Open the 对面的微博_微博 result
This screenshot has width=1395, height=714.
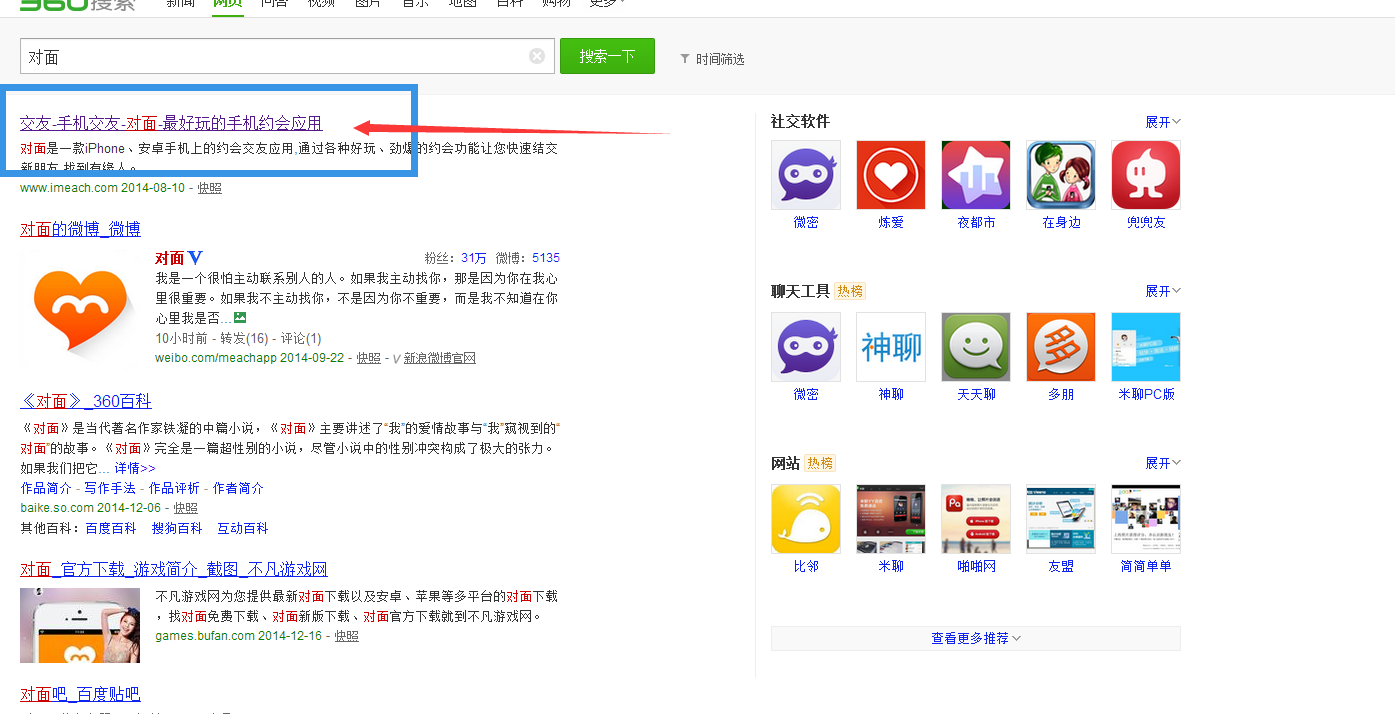click(x=80, y=229)
